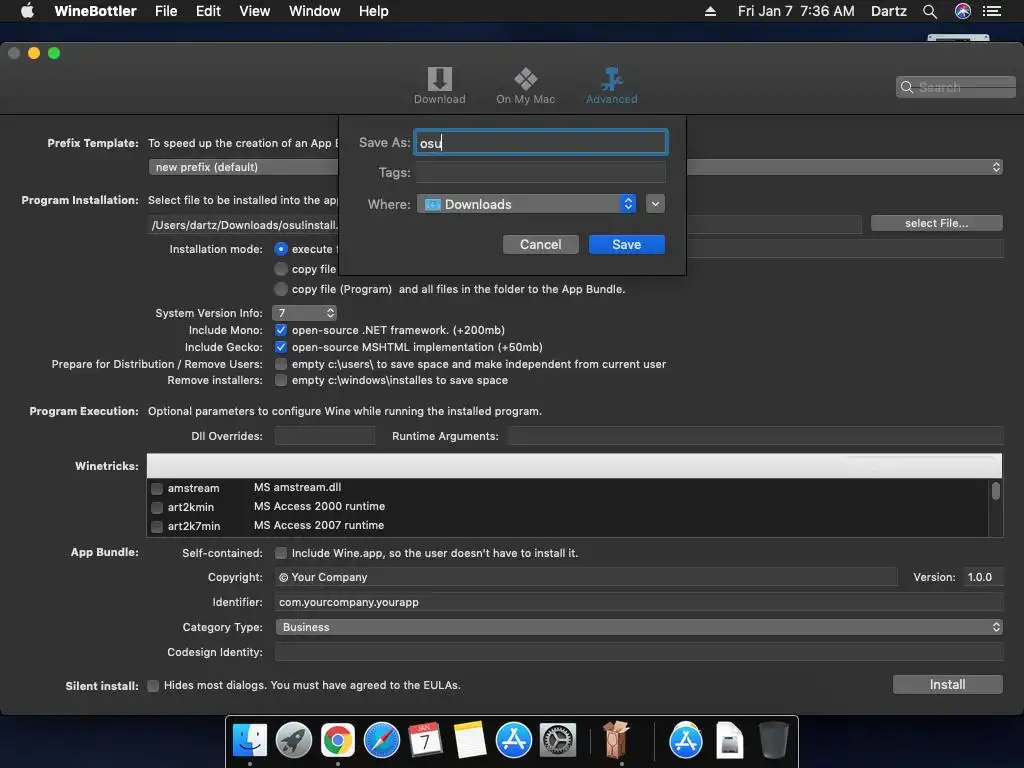Image resolution: width=1024 pixels, height=768 pixels.
Task: Enable Self-contained Include Wine.app checkbox
Action: coord(281,553)
